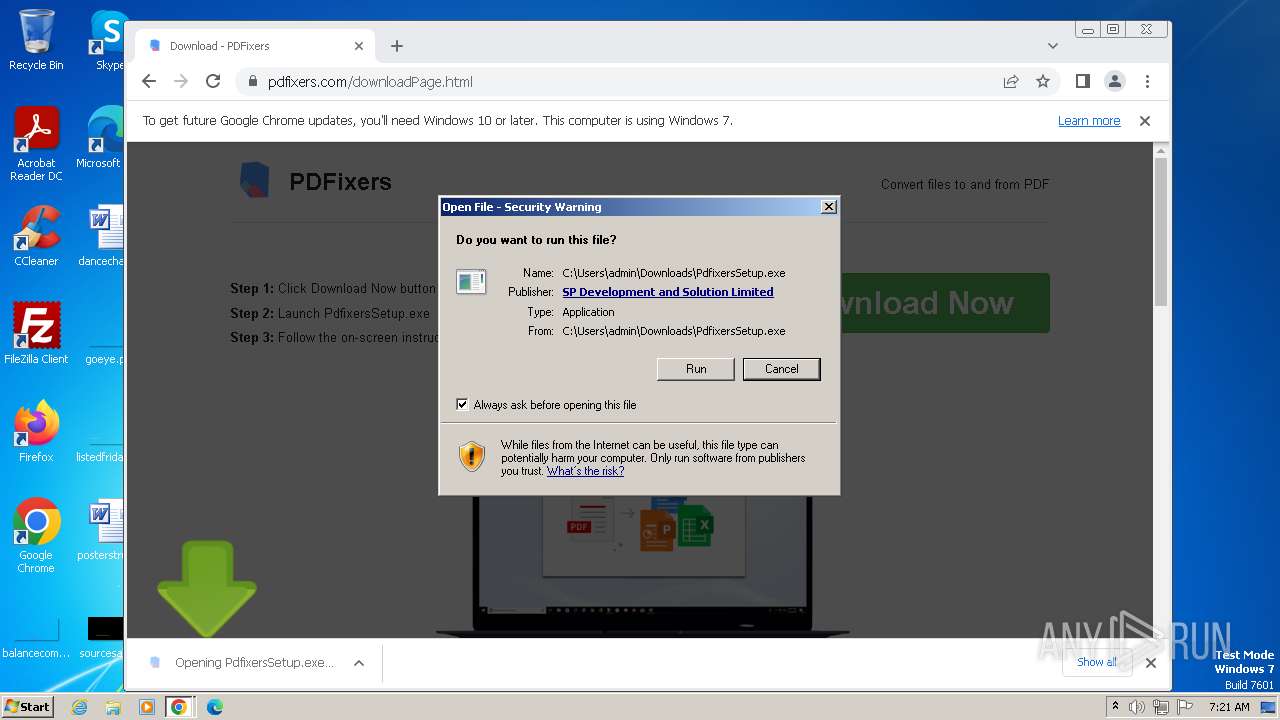
Task: Show hidden tray icons arrow
Action: 1115,707
